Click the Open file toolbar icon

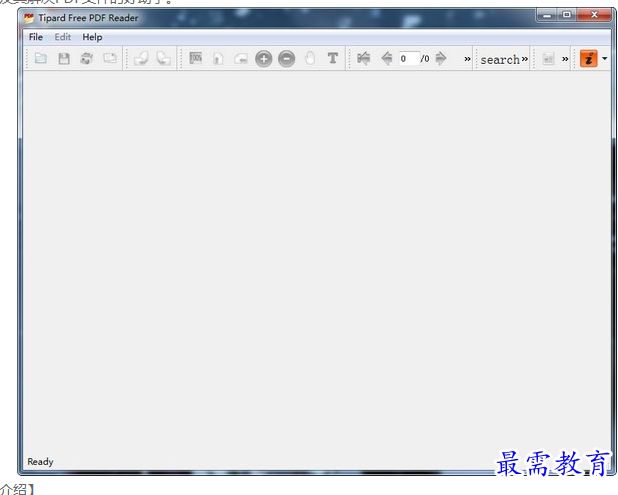[x=41, y=59]
